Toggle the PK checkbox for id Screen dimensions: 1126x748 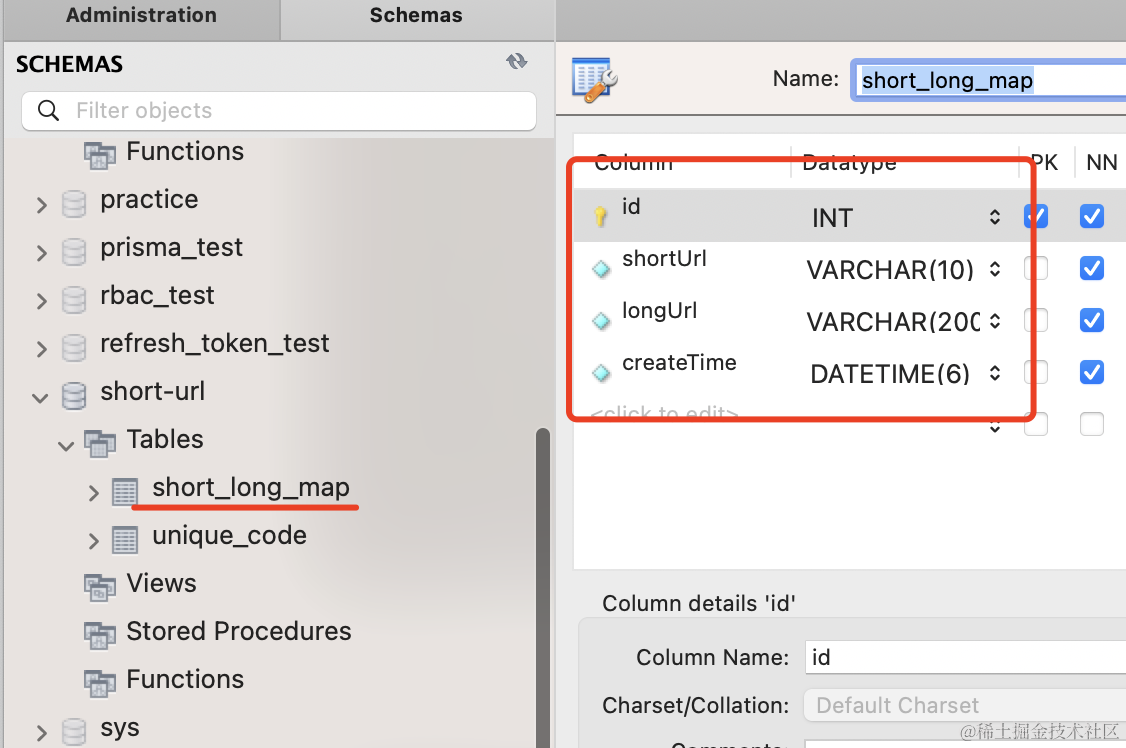1037,216
